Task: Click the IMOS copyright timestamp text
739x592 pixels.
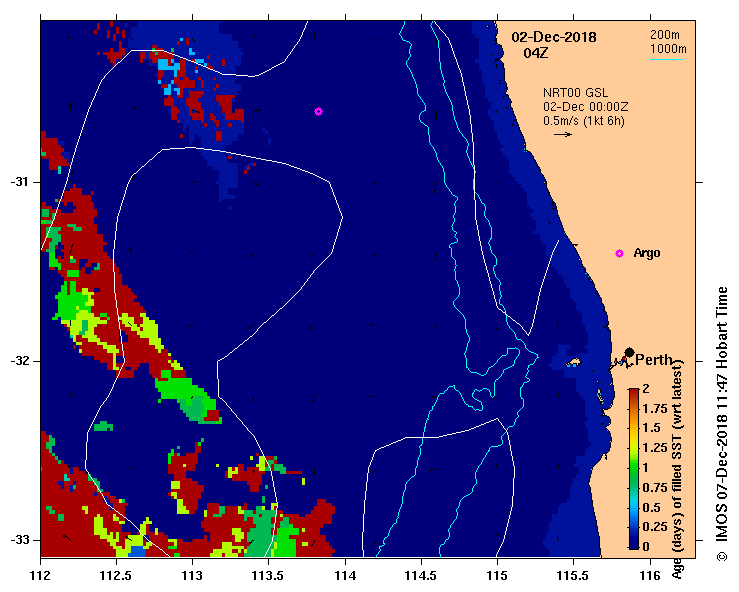Action: (x=722, y=423)
